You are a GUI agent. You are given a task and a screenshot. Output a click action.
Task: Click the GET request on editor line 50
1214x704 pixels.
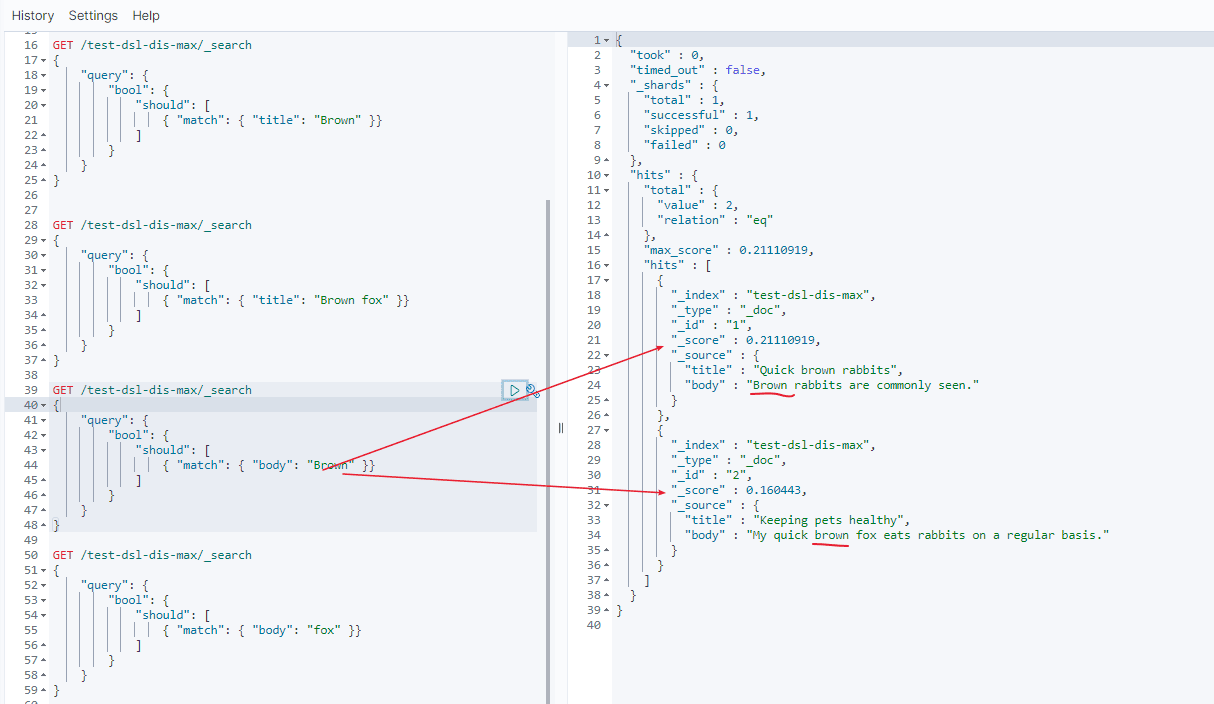pos(152,555)
